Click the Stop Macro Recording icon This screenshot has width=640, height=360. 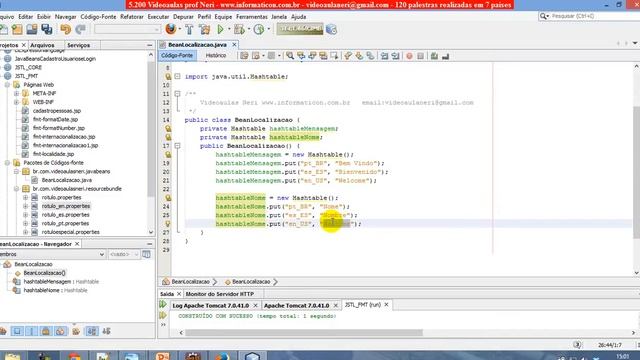(420, 56)
